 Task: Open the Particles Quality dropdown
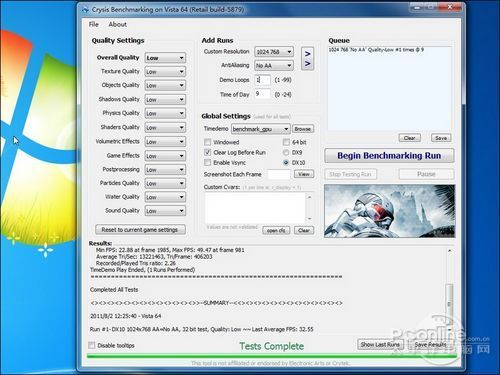coord(165,183)
